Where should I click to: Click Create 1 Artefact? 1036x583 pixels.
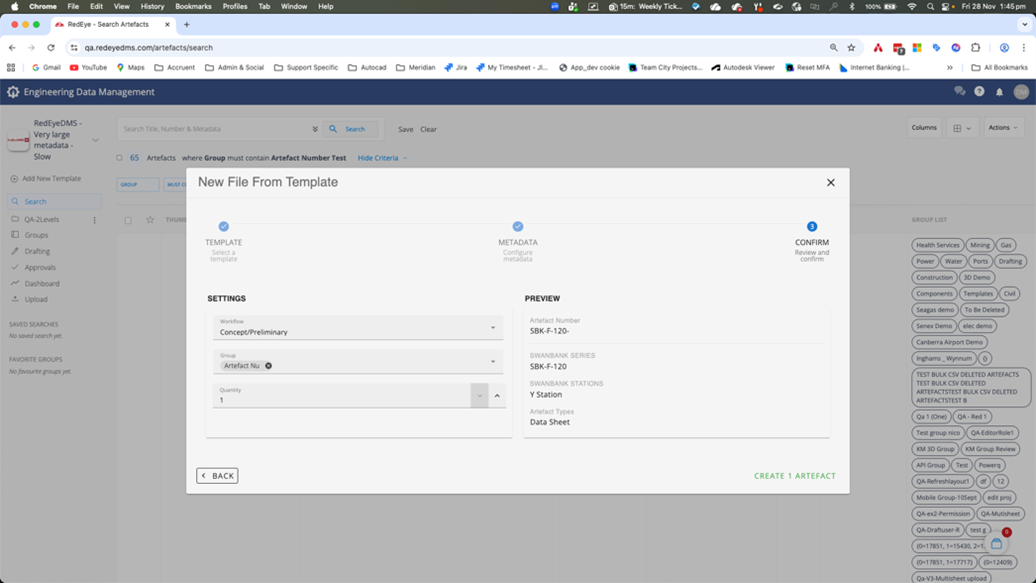pyautogui.click(x=794, y=476)
